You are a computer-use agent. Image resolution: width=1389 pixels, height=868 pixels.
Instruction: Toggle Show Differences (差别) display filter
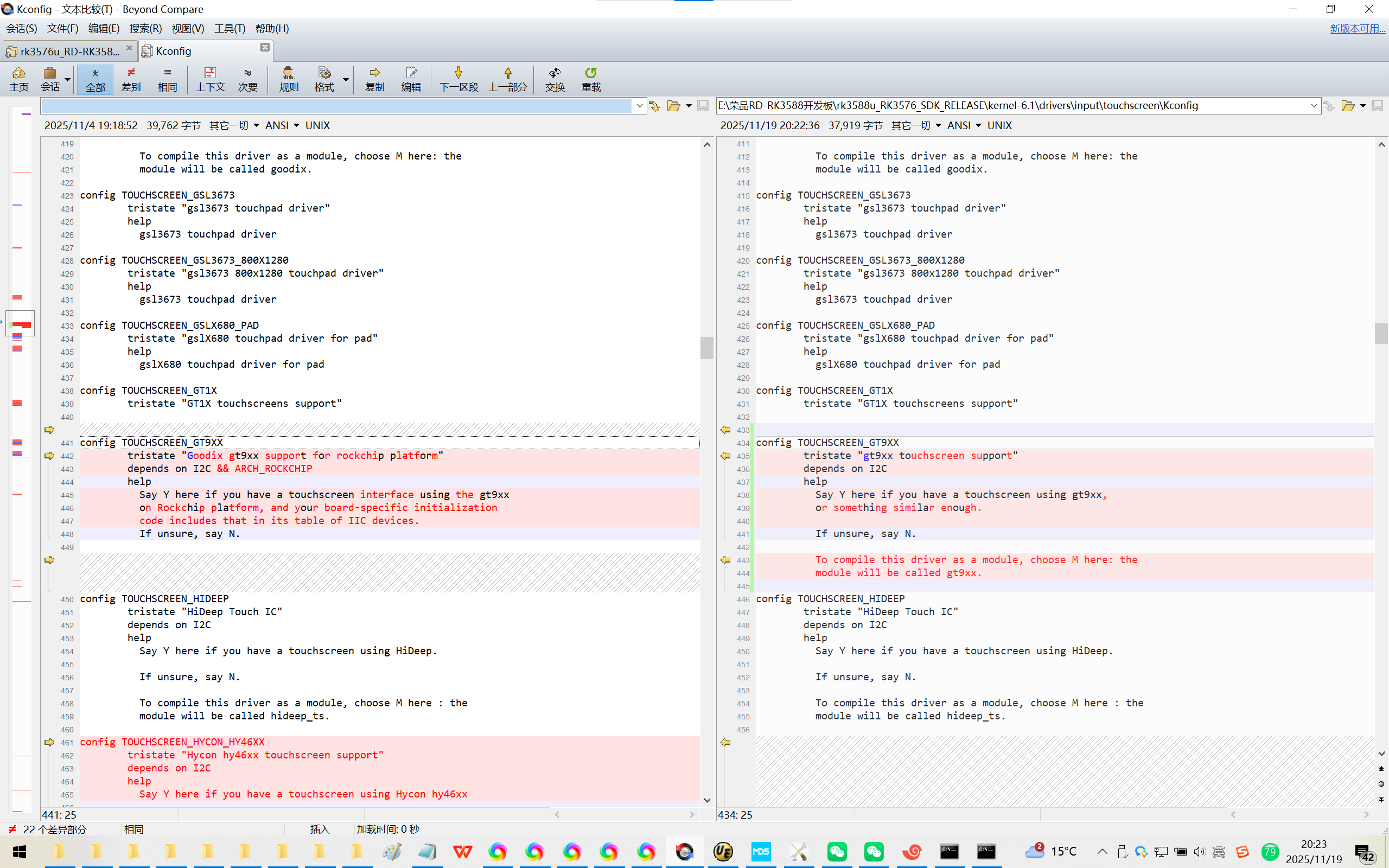click(131, 79)
